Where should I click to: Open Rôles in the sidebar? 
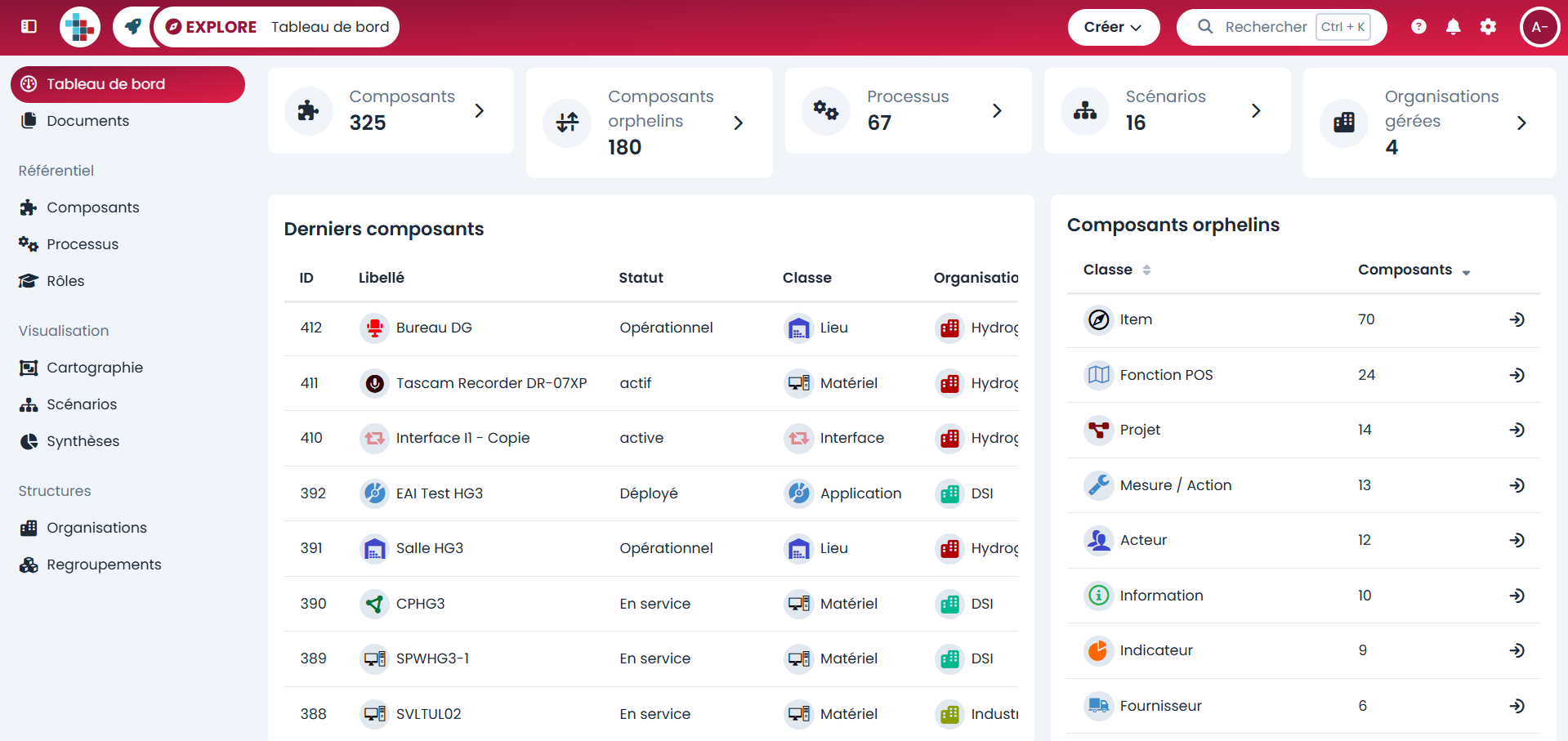click(65, 281)
